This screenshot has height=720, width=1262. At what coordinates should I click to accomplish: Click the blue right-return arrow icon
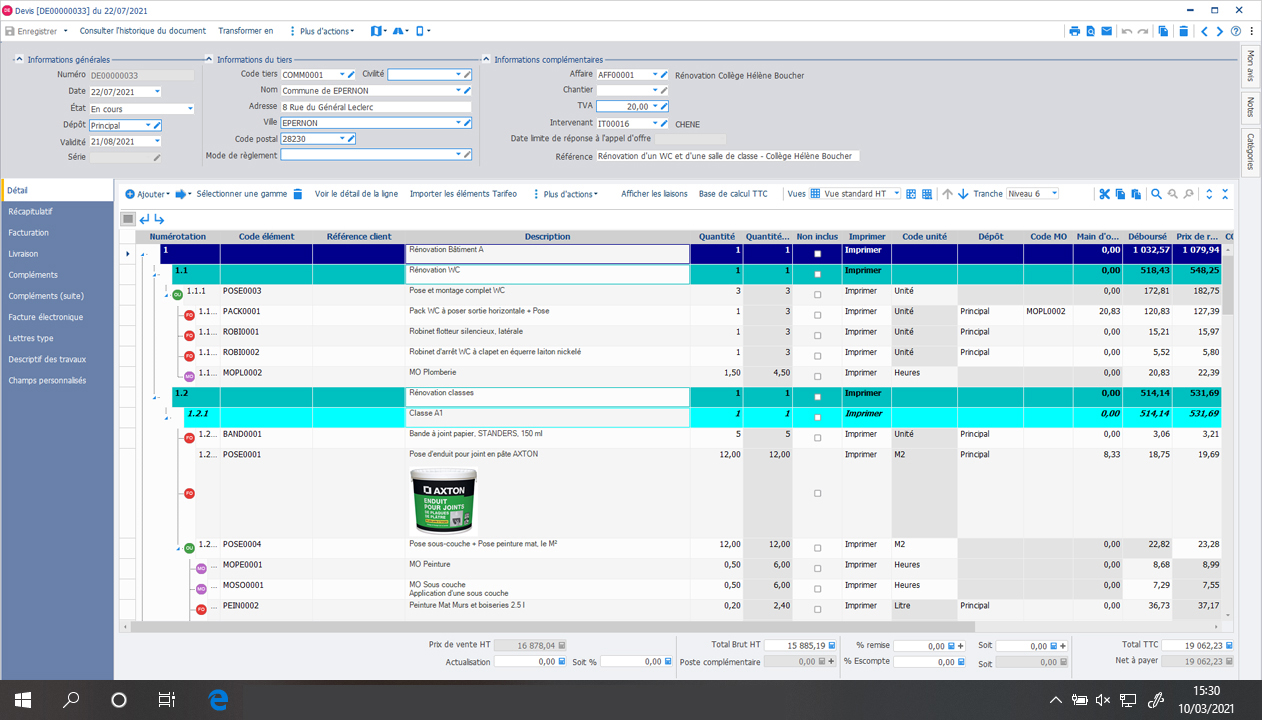159,219
